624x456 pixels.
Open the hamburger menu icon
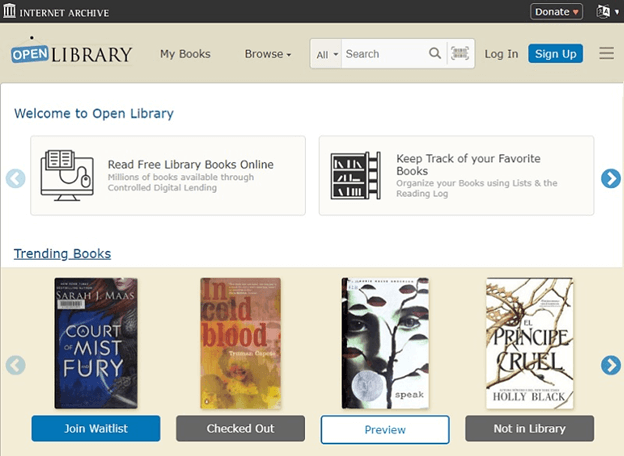[x=606, y=54]
